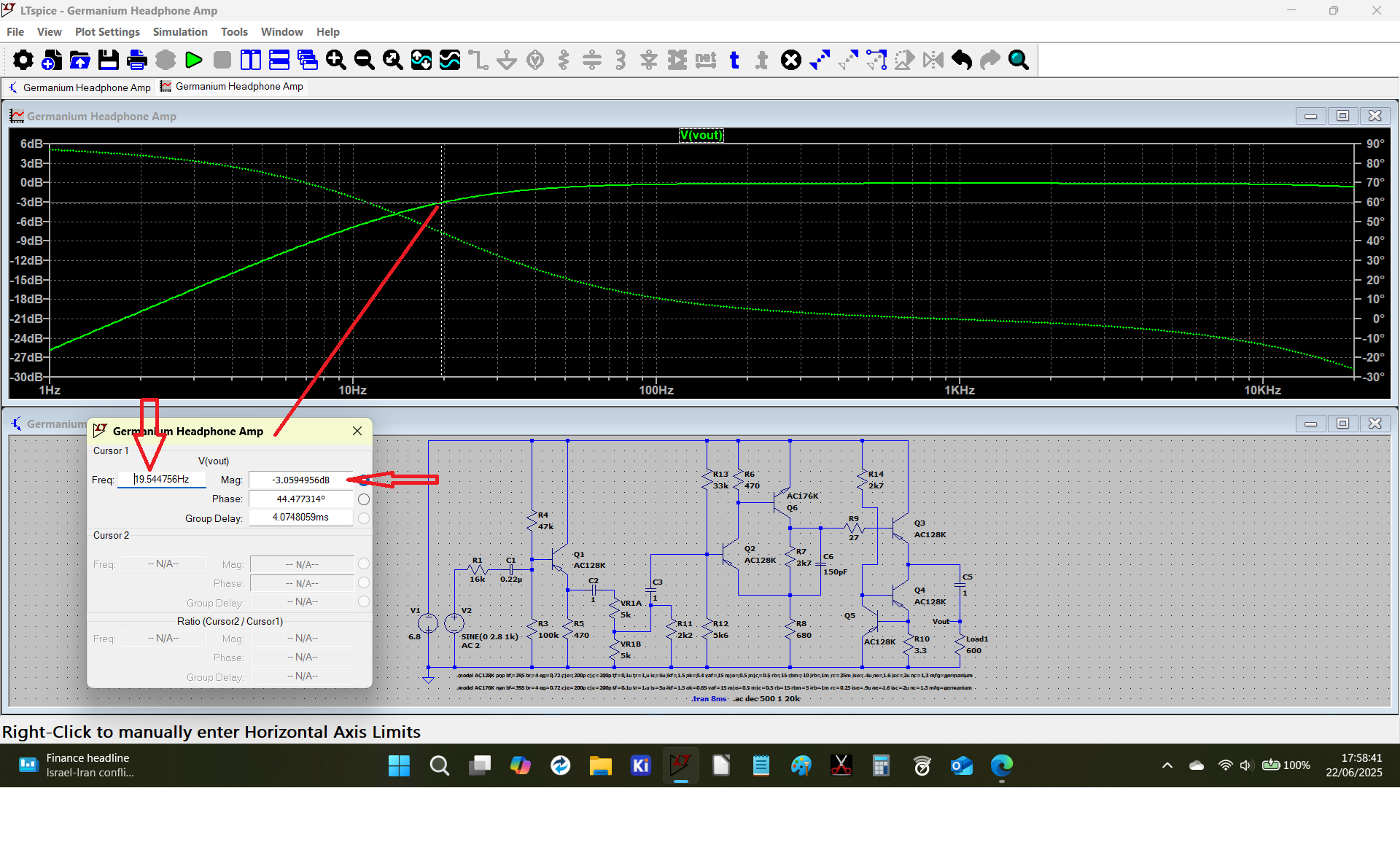
Task: Print using the printer toolbar icon
Action: click(137, 60)
